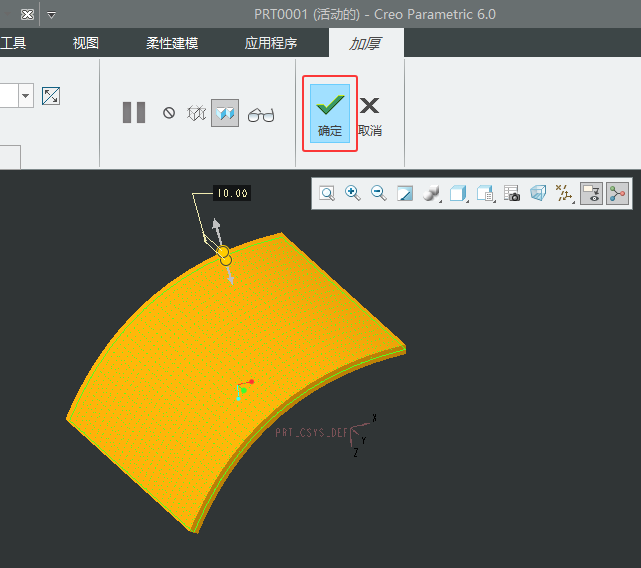The height and width of the screenshot is (568, 641).
Task: Flip thicken direction arrow icon
Action: (51, 96)
